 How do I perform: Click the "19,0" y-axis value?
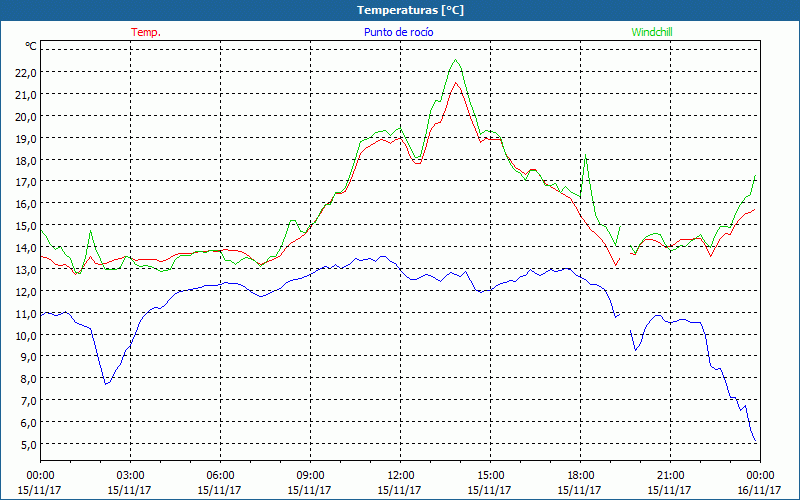(x=26, y=139)
